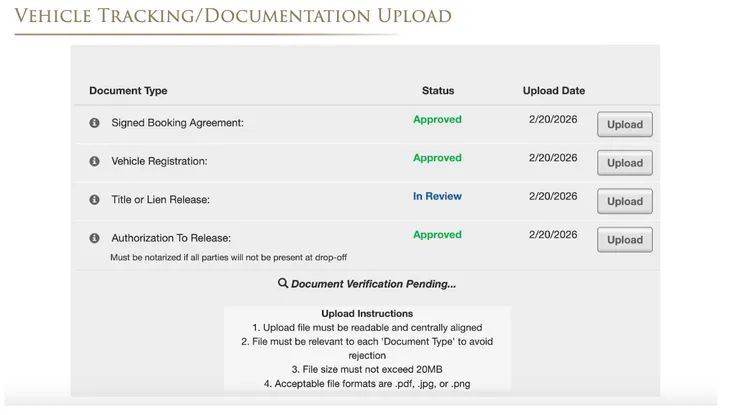
Task: Click upload date of Vehicle Registration row
Action: coord(553,158)
